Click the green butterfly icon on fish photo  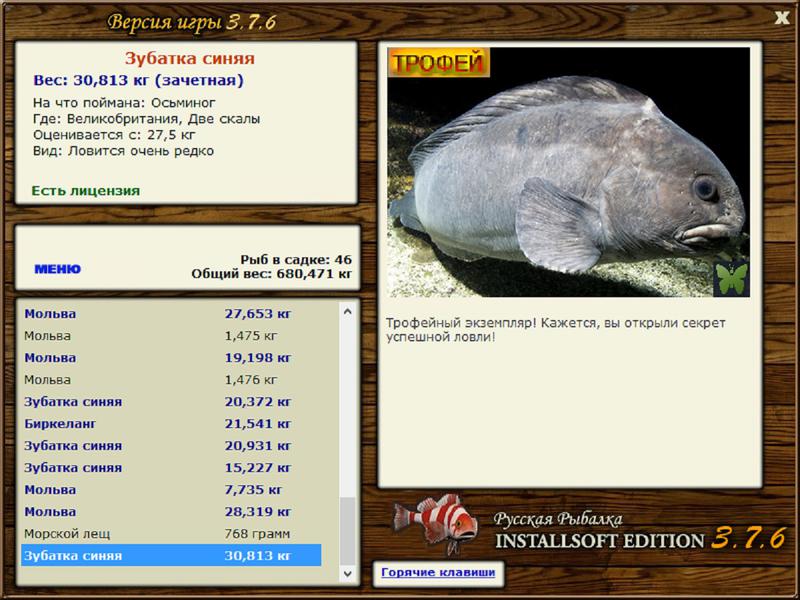point(731,279)
